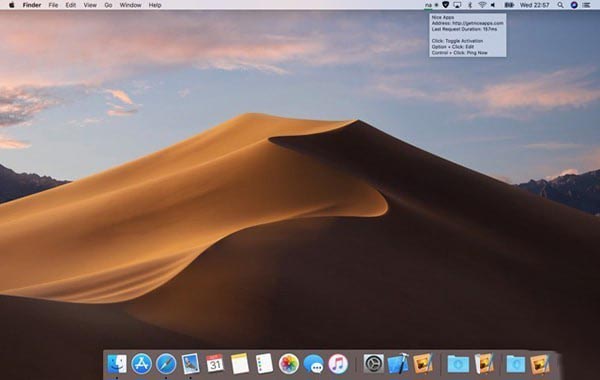Open the Photos app in the Dock
Screen dimensions: 600x380
tap(289, 364)
